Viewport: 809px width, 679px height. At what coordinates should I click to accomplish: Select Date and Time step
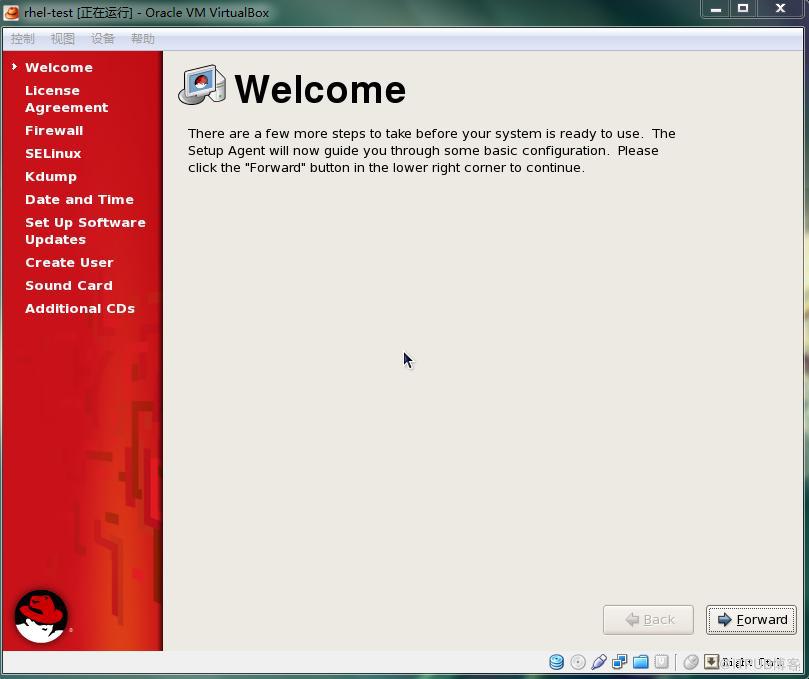[79, 200]
